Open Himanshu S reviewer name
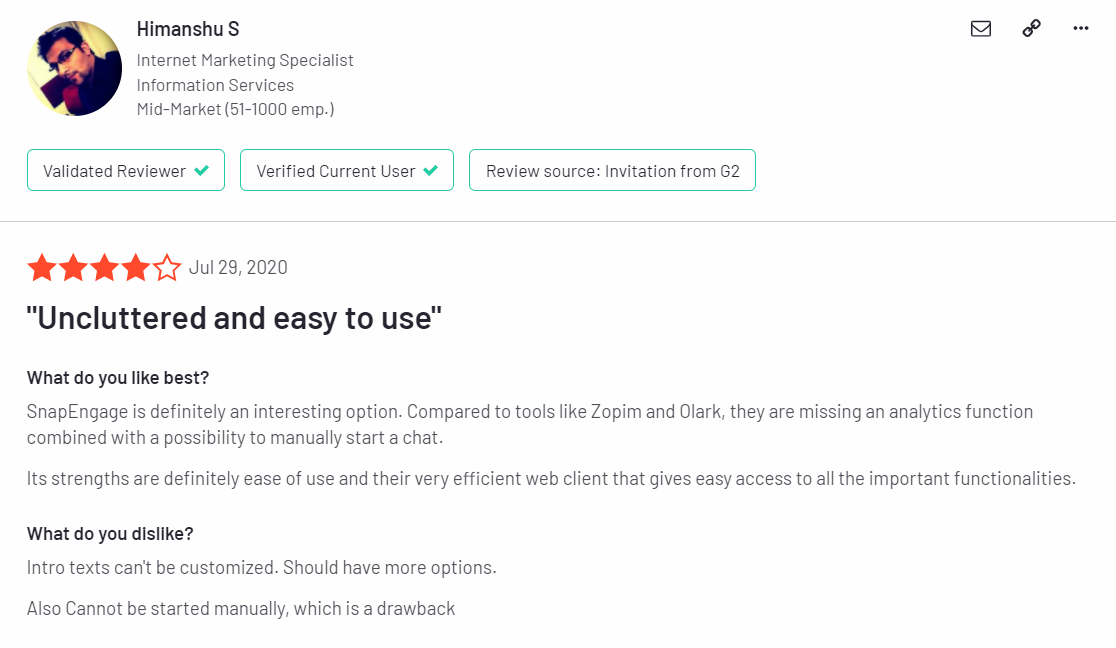 pos(188,29)
